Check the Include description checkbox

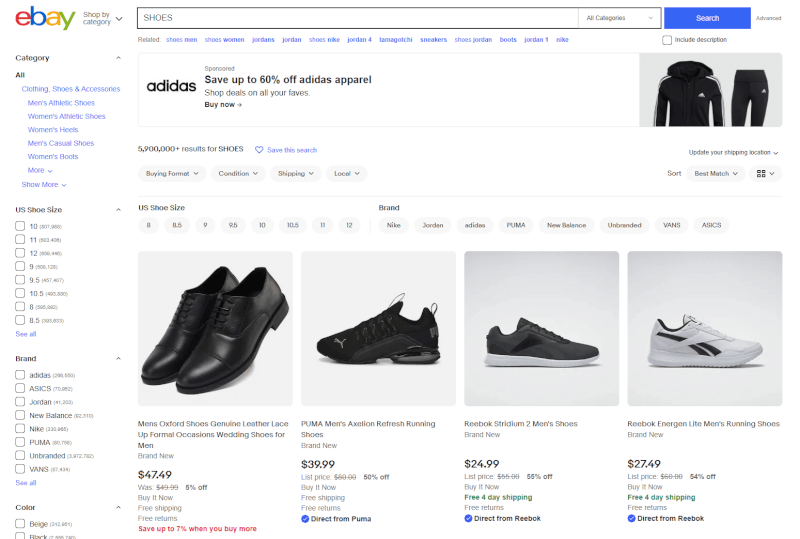click(667, 40)
